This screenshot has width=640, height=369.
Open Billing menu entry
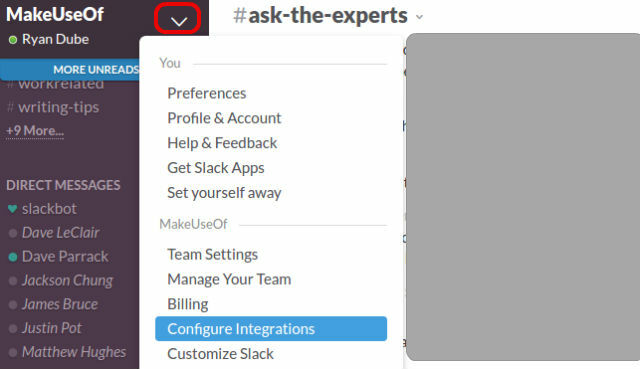click(188, 304)
